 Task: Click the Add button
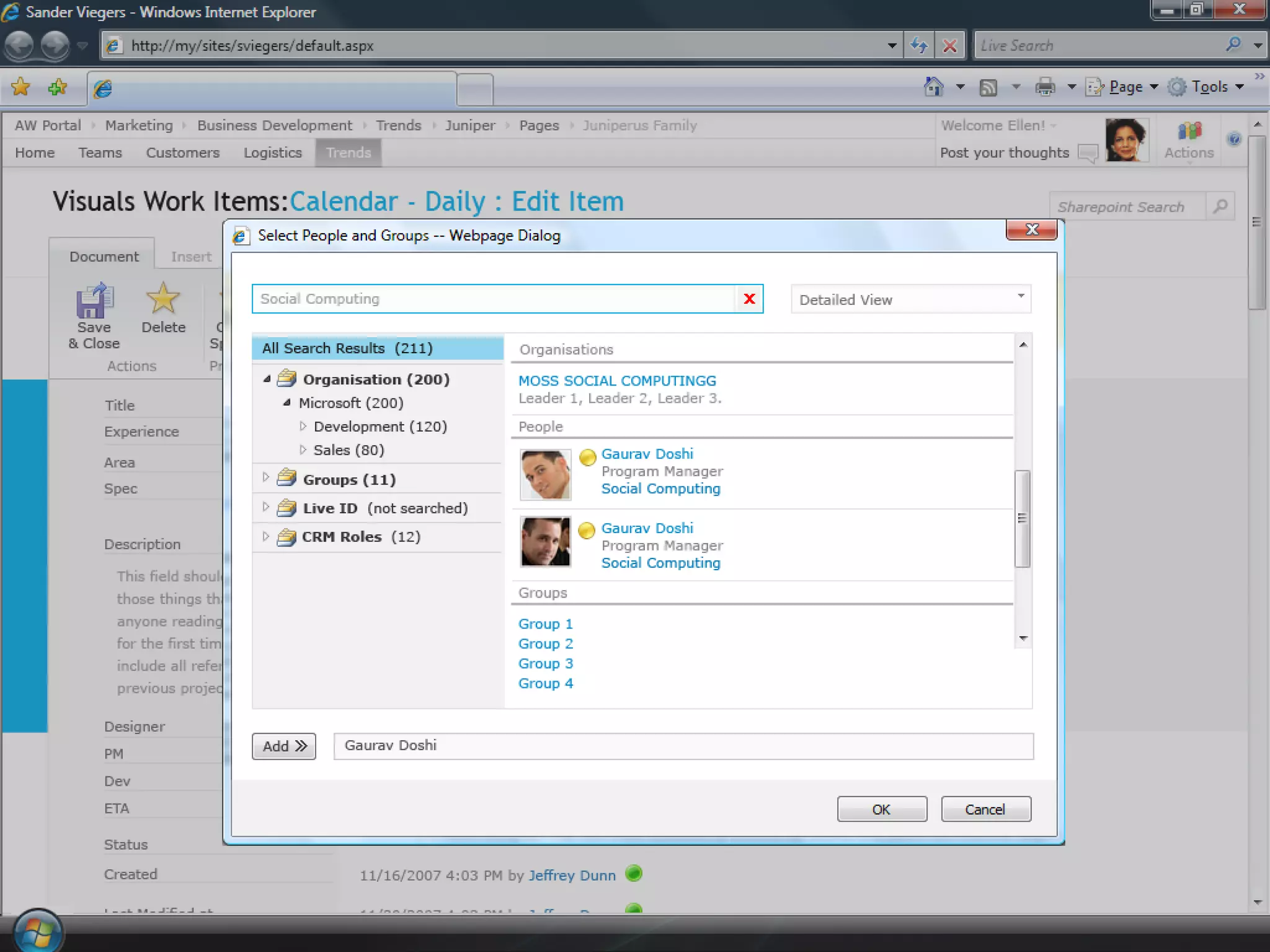pos(284,746)
